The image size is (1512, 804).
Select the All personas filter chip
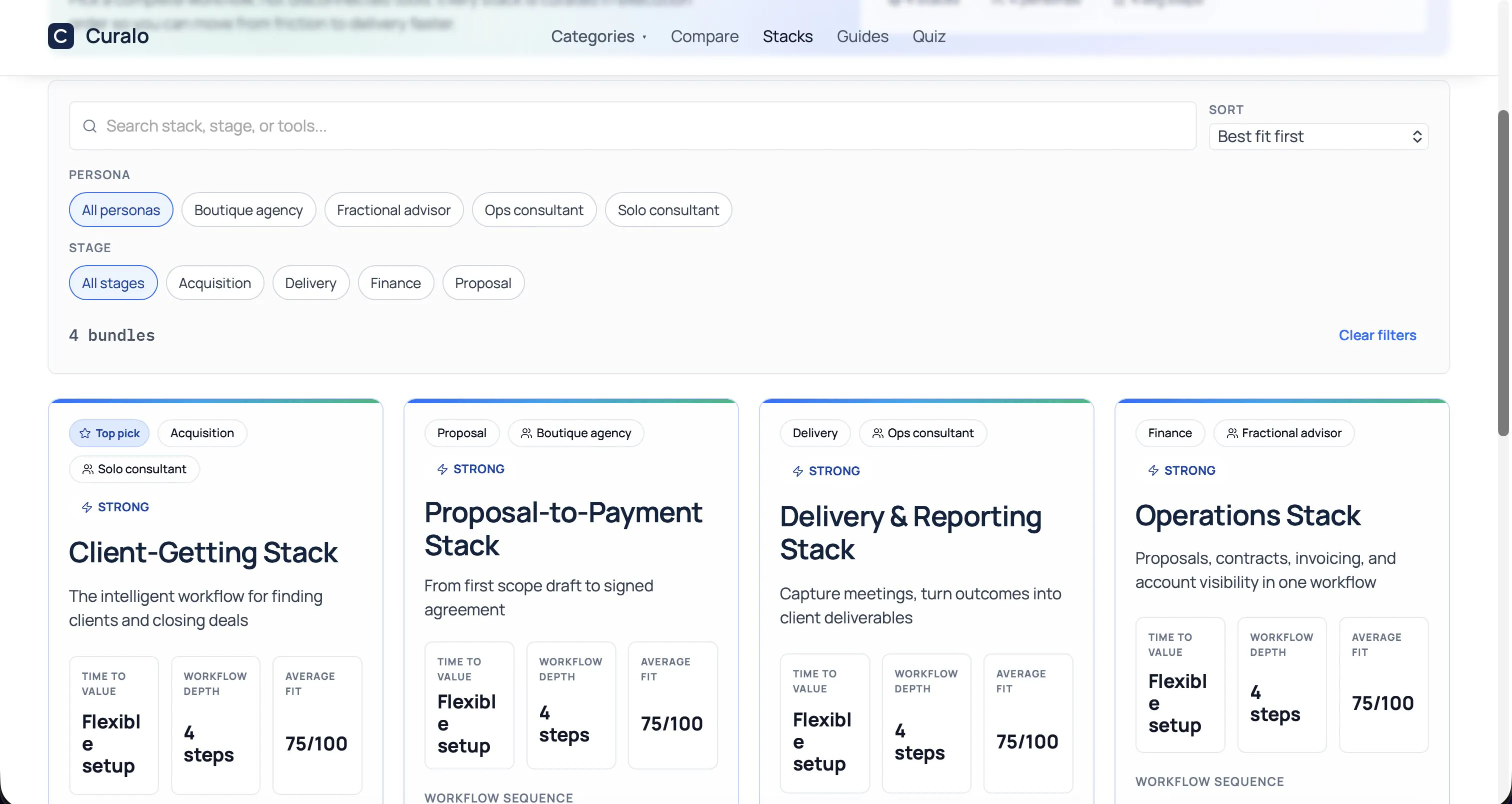point(121,210)
